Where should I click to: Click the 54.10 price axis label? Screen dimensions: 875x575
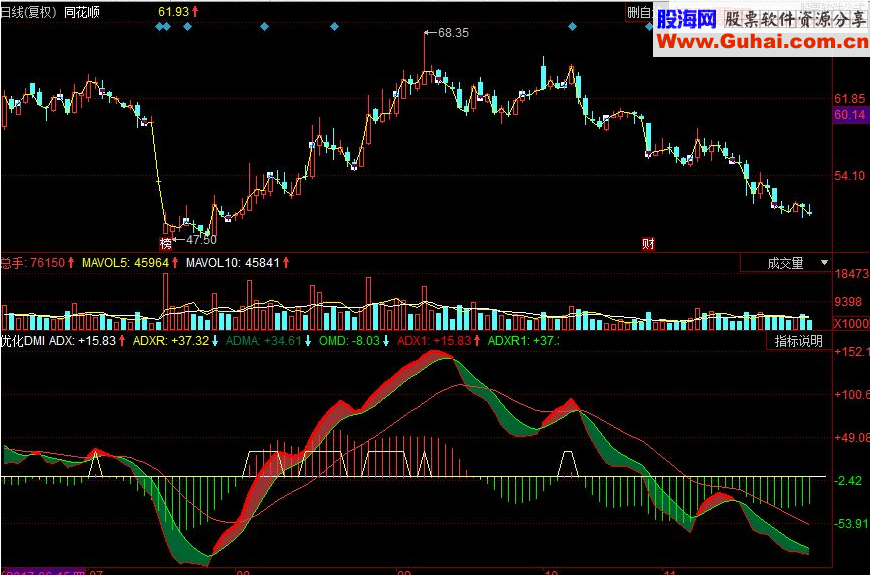pyautogui.click(x=850, y=176)
